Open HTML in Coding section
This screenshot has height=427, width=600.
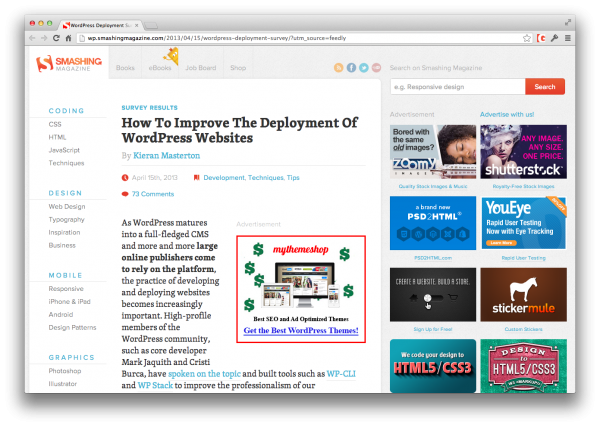(57, 137)
